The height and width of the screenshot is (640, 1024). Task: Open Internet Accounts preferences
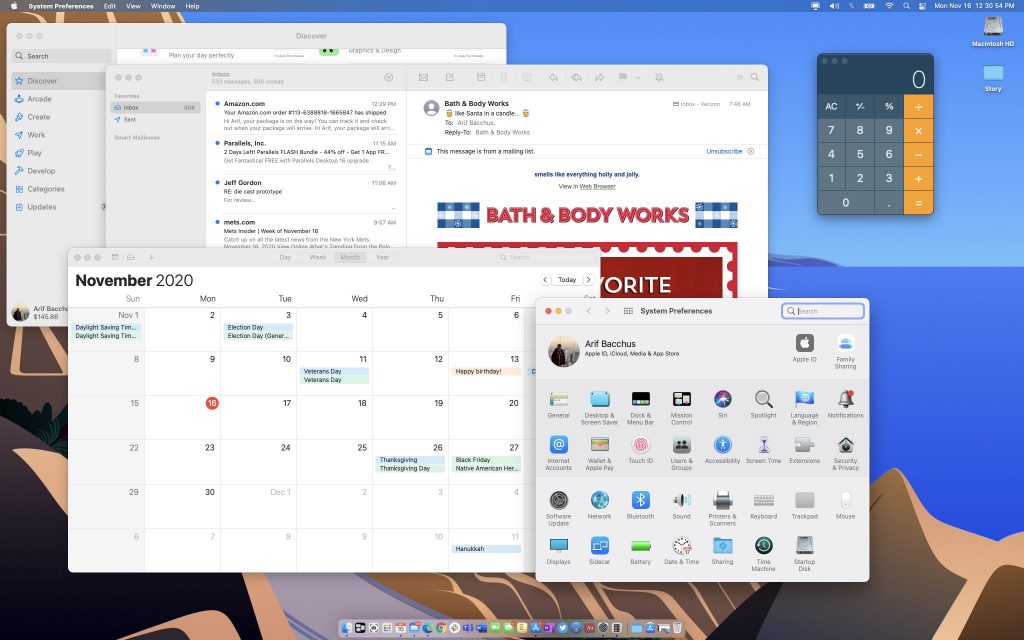pos(558,453)
